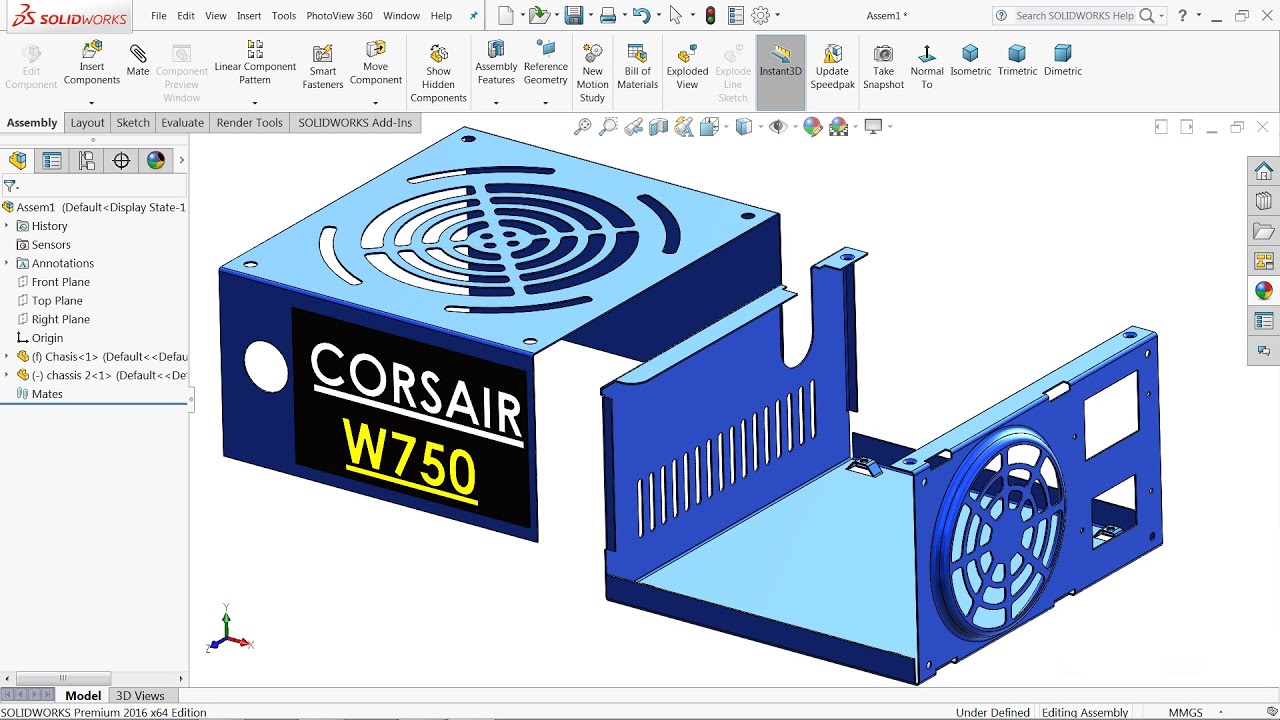1280x720 pixels.
Task: Open Bill of Materials
Action: [637, 67]
